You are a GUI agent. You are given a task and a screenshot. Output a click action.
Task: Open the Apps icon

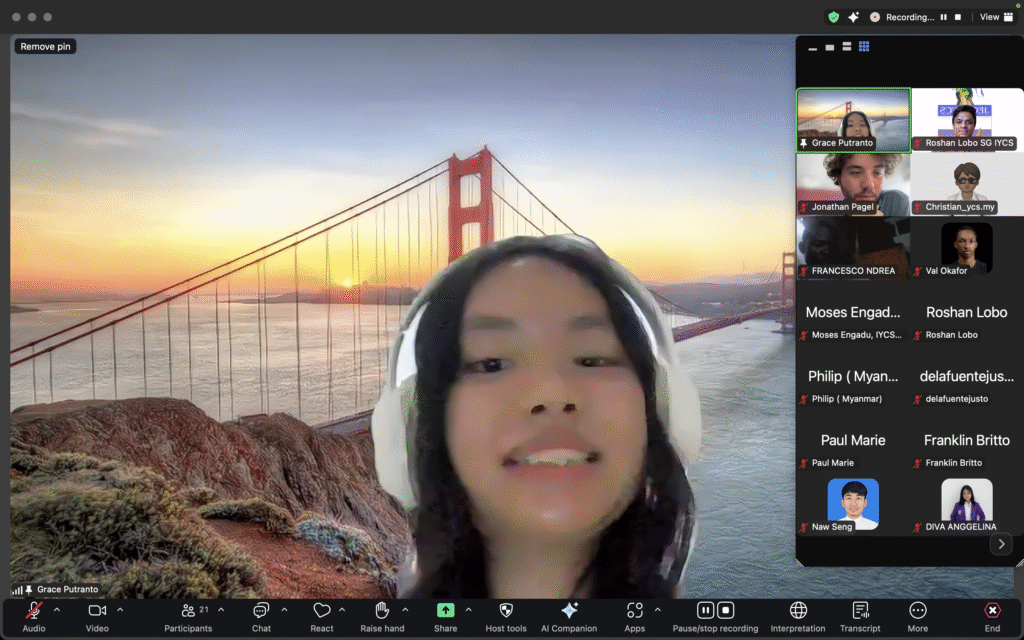pyautogui.click(x=634, y=611)
